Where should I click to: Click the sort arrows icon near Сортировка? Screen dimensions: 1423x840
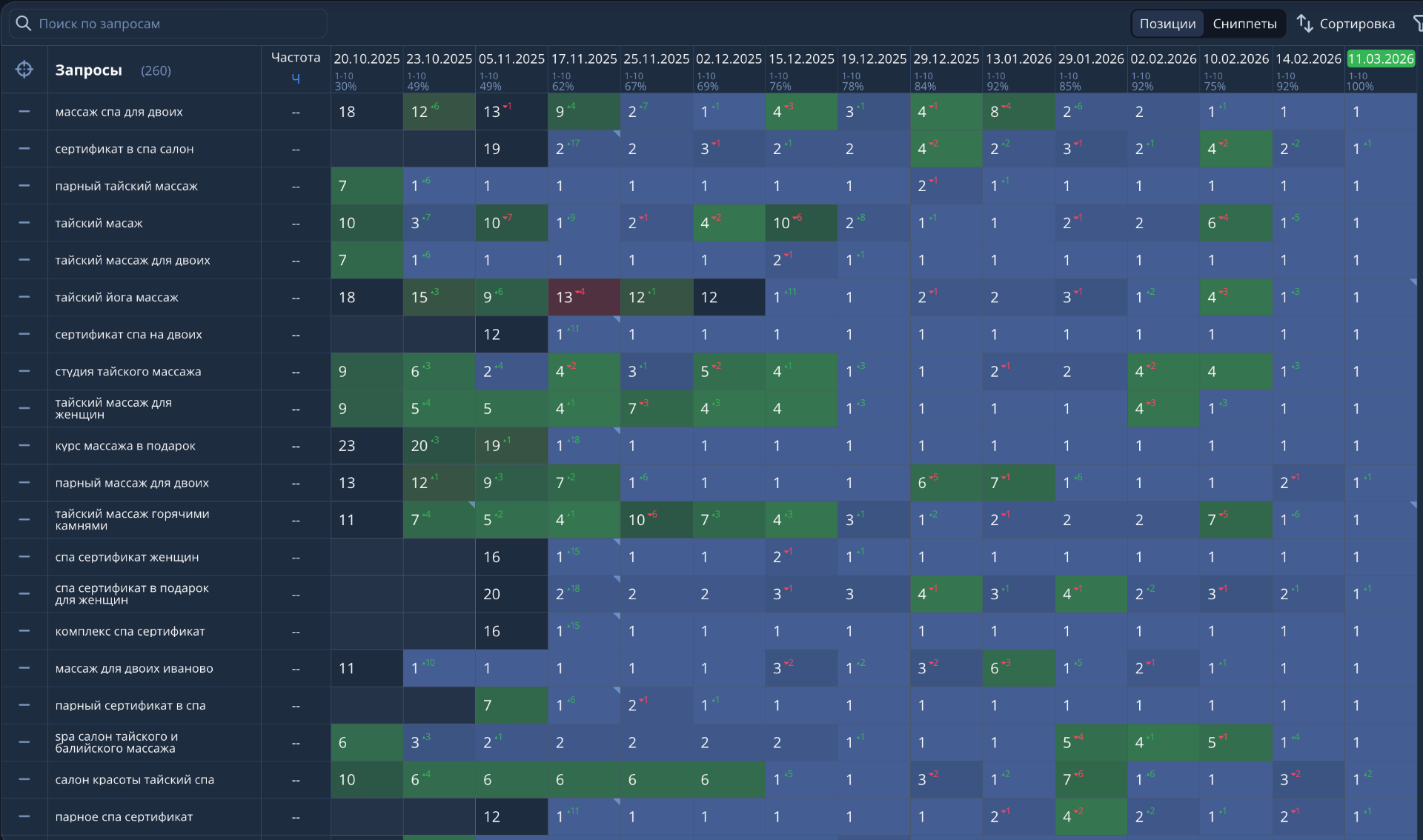click(1304, 24)
